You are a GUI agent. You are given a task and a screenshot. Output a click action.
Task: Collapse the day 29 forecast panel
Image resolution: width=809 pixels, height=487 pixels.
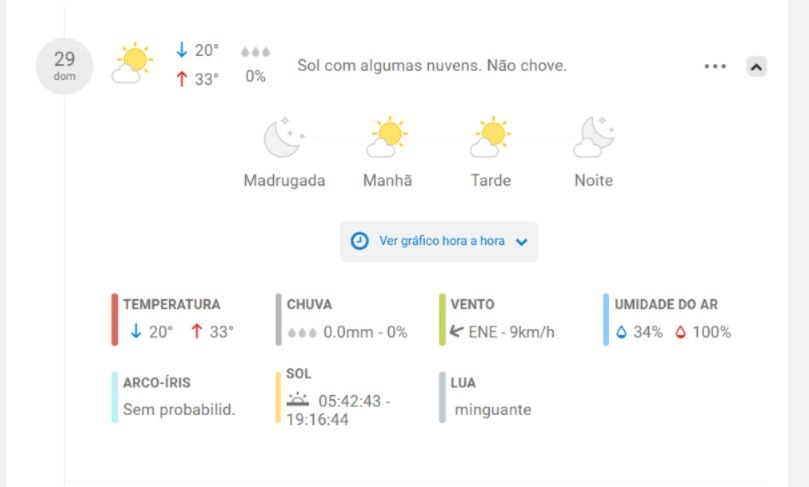coord(756,67)
